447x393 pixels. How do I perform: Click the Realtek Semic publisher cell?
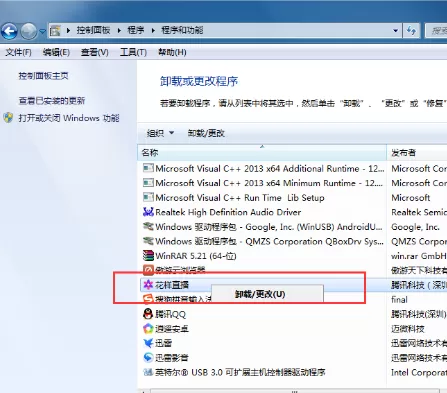pos(419,212)
